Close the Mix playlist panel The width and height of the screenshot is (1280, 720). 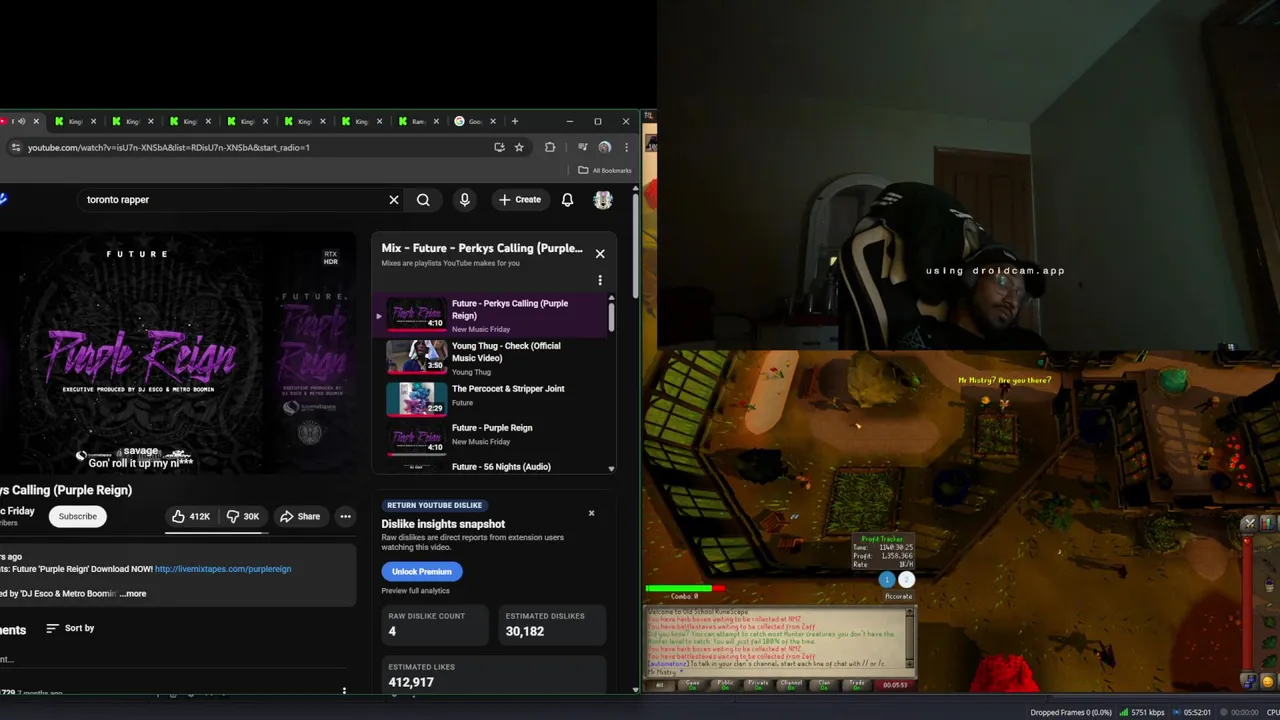pos(600,254)
